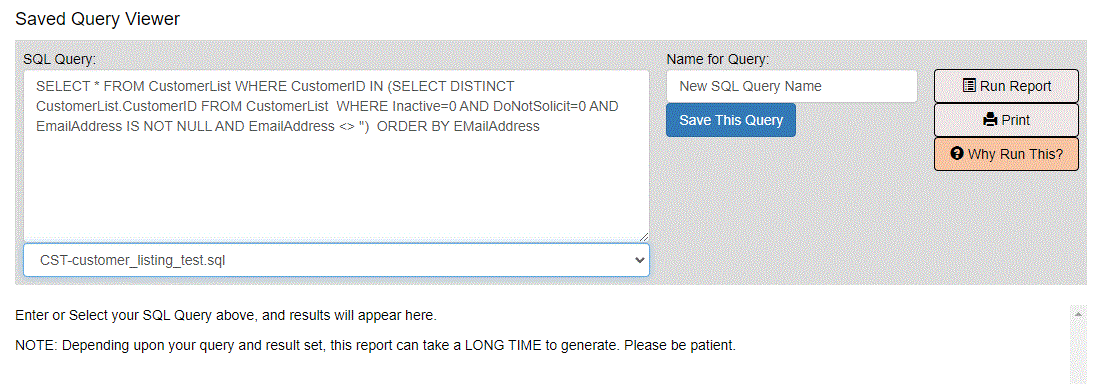Click the results pane vertical scrollbar track
This screenshot has height=384, width=1095.
point(1078,353)
